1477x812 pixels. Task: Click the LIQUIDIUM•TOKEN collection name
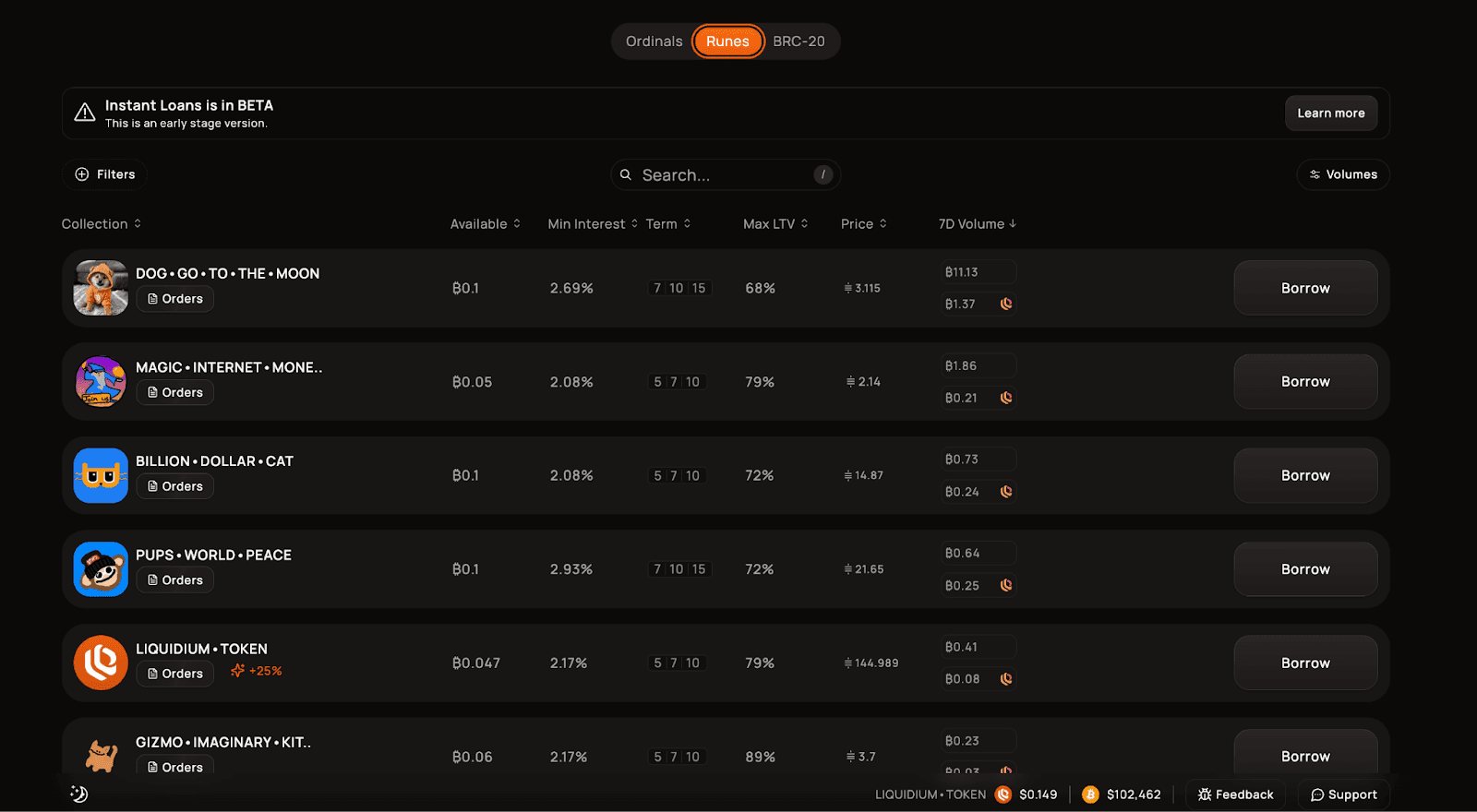point(201,650)
